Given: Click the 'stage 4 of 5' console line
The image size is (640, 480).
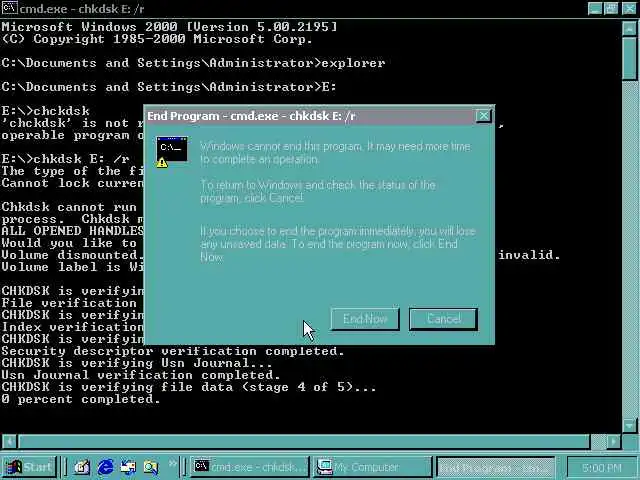Looking at the screenshot, I should click(189, 387).
